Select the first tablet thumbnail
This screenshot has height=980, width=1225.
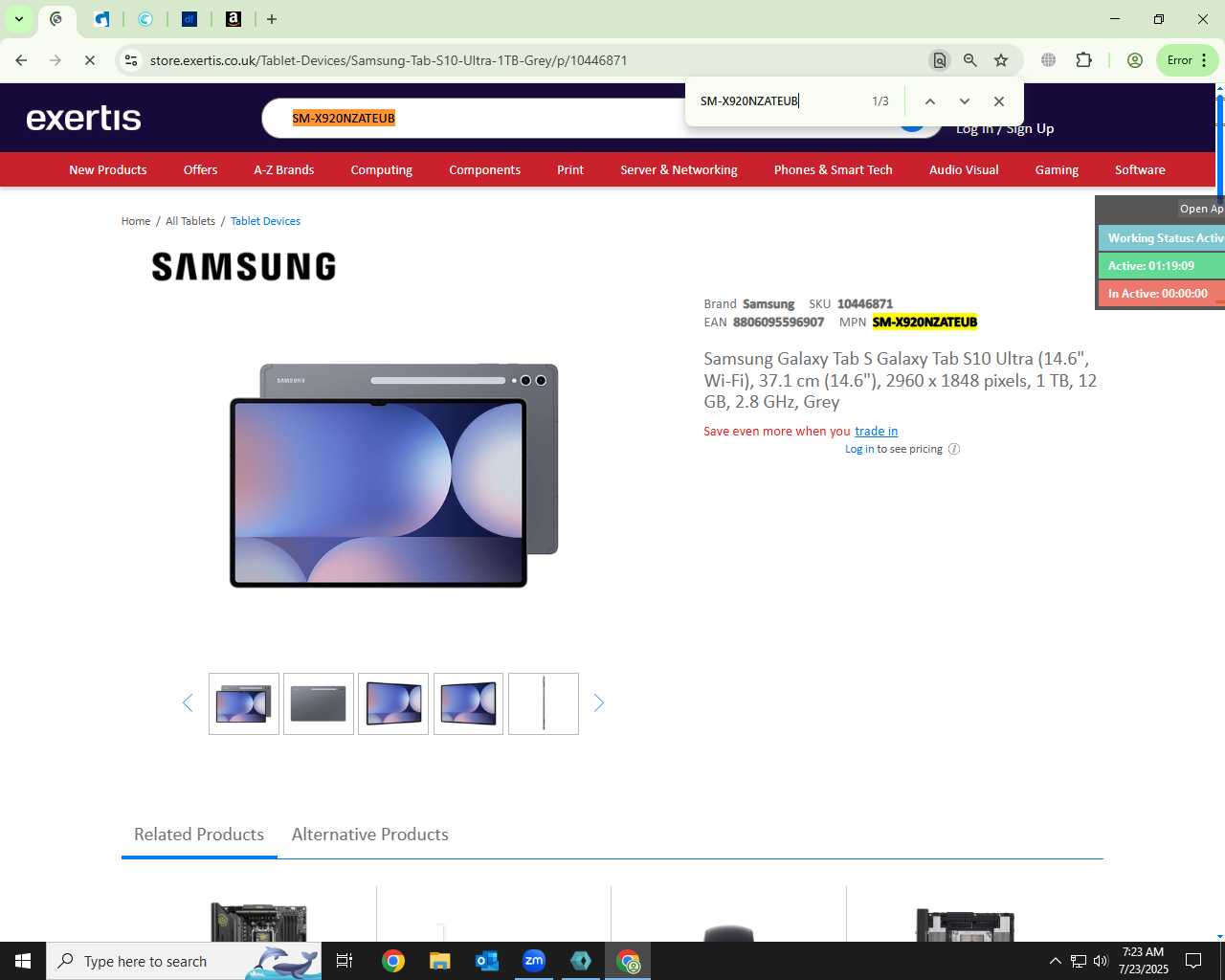point(244,704)
